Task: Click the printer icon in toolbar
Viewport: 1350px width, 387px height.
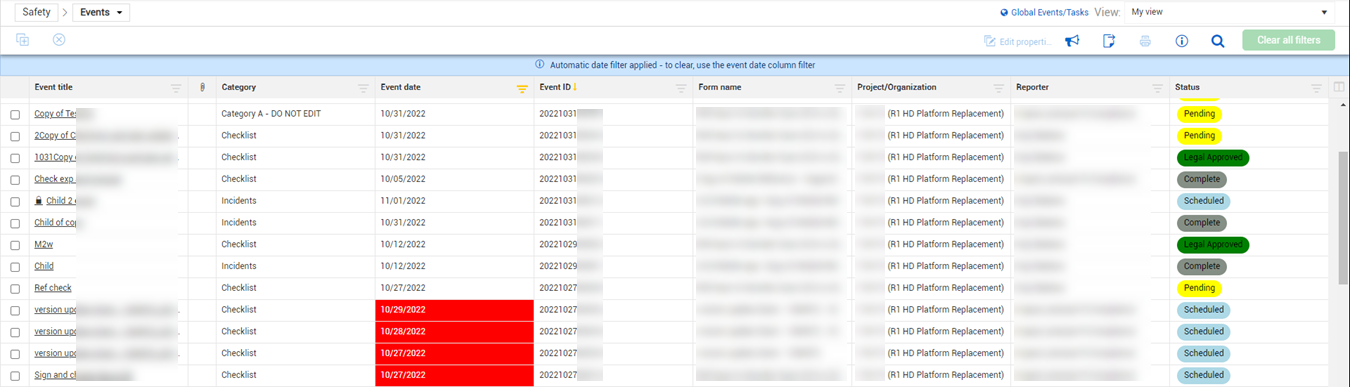Action: 1145,41
